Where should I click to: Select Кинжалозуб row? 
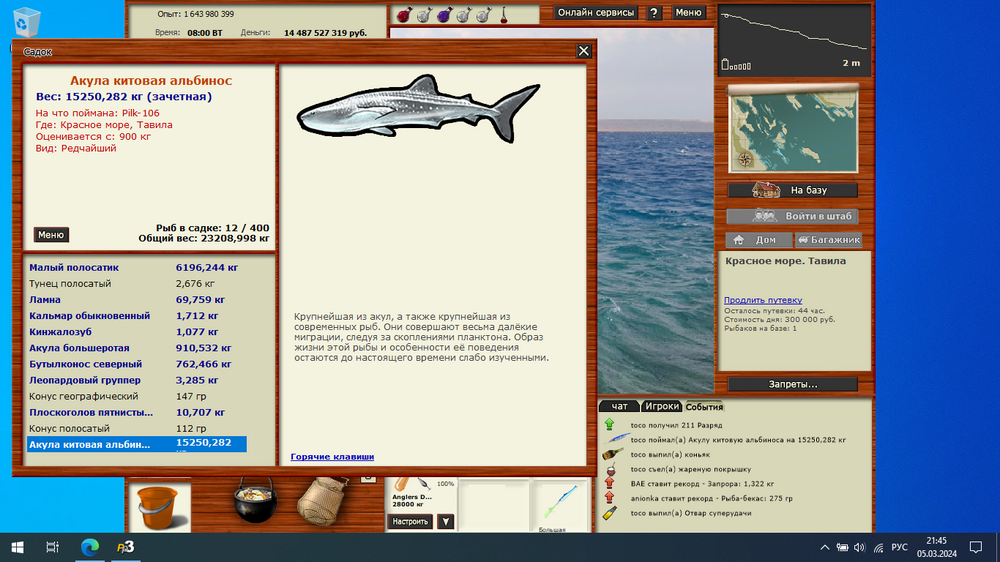click(x=136, y=332)
